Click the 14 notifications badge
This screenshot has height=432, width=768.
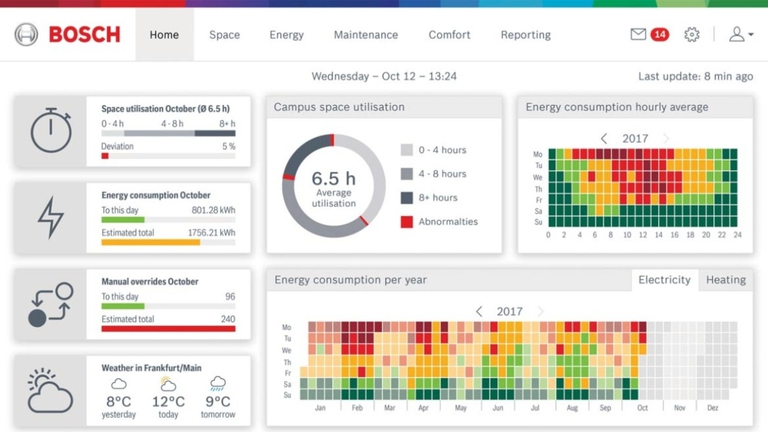tap(660, 35)
